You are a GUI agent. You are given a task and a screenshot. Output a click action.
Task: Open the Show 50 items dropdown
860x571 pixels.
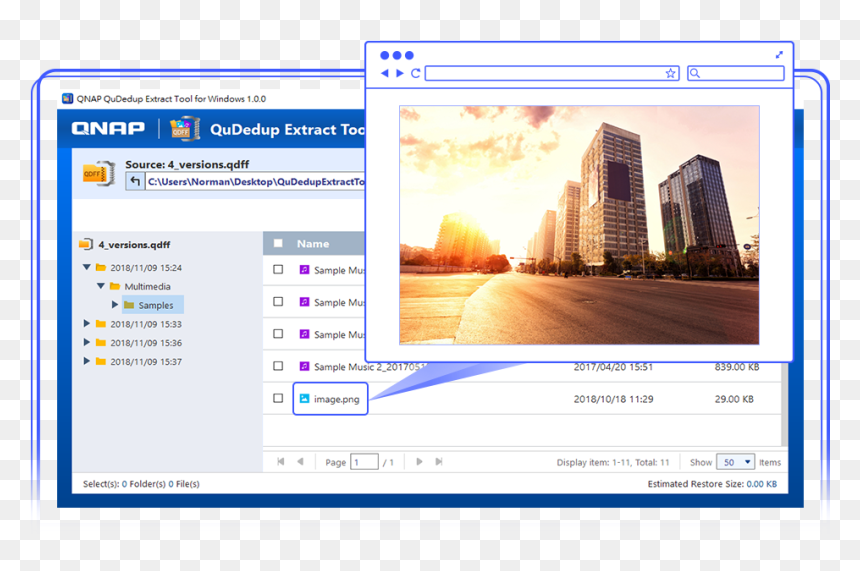pos(735,462)
